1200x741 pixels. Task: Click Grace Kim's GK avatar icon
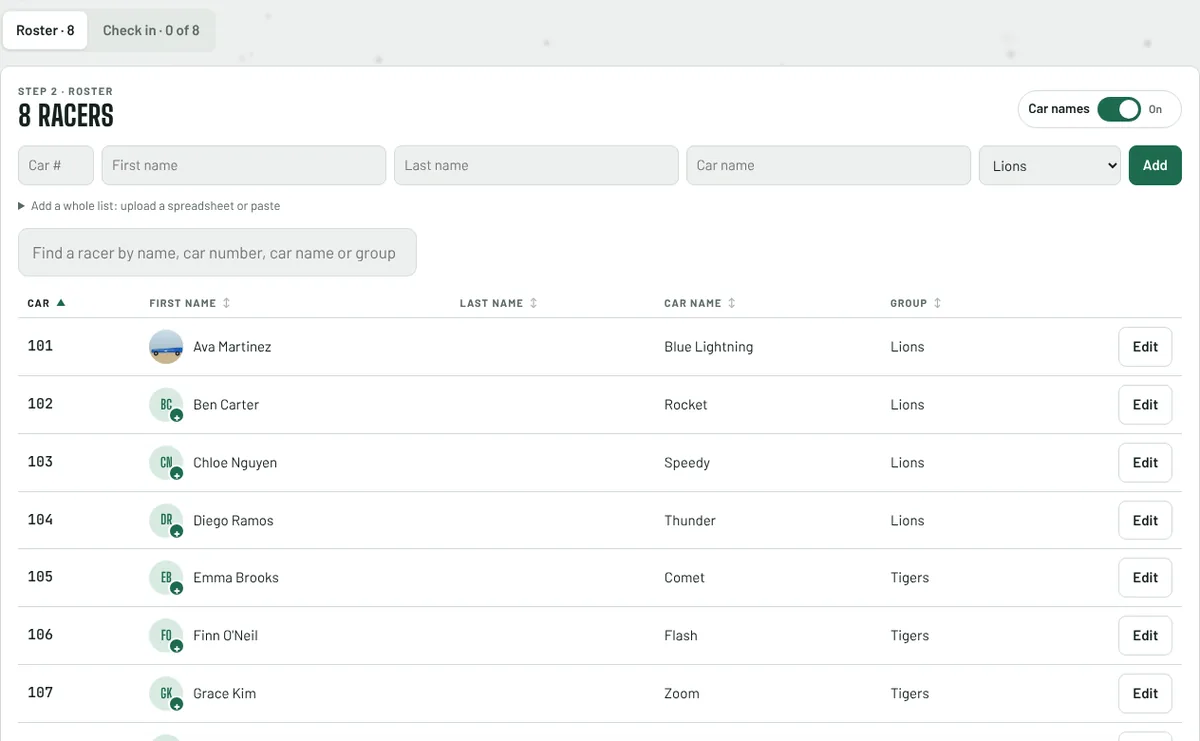(166, 694)
